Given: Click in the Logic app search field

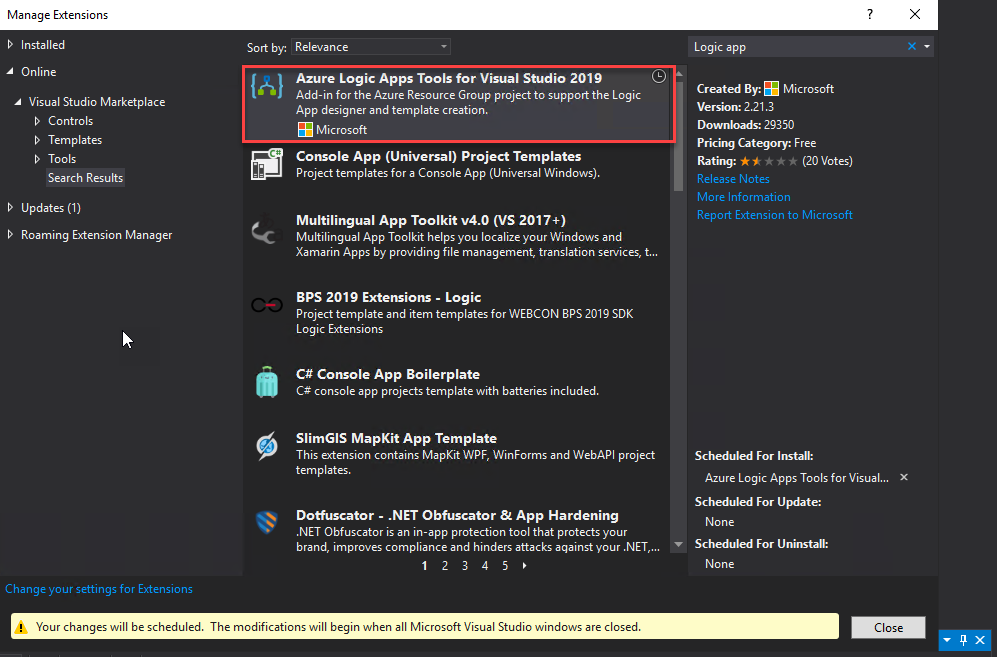Looking at the screenshot, I should pos(795,47).
